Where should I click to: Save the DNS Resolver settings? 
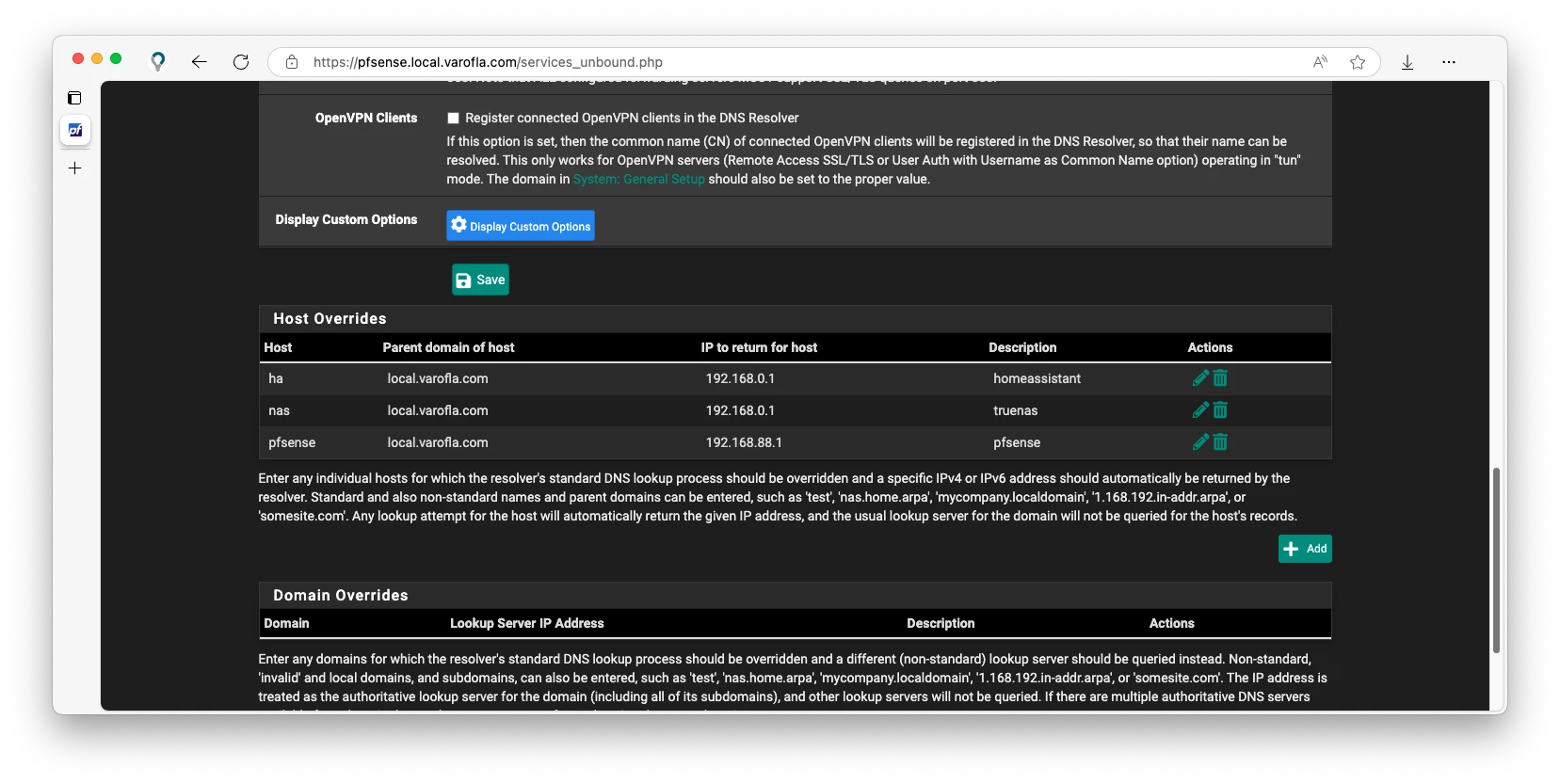pos(480,280)
